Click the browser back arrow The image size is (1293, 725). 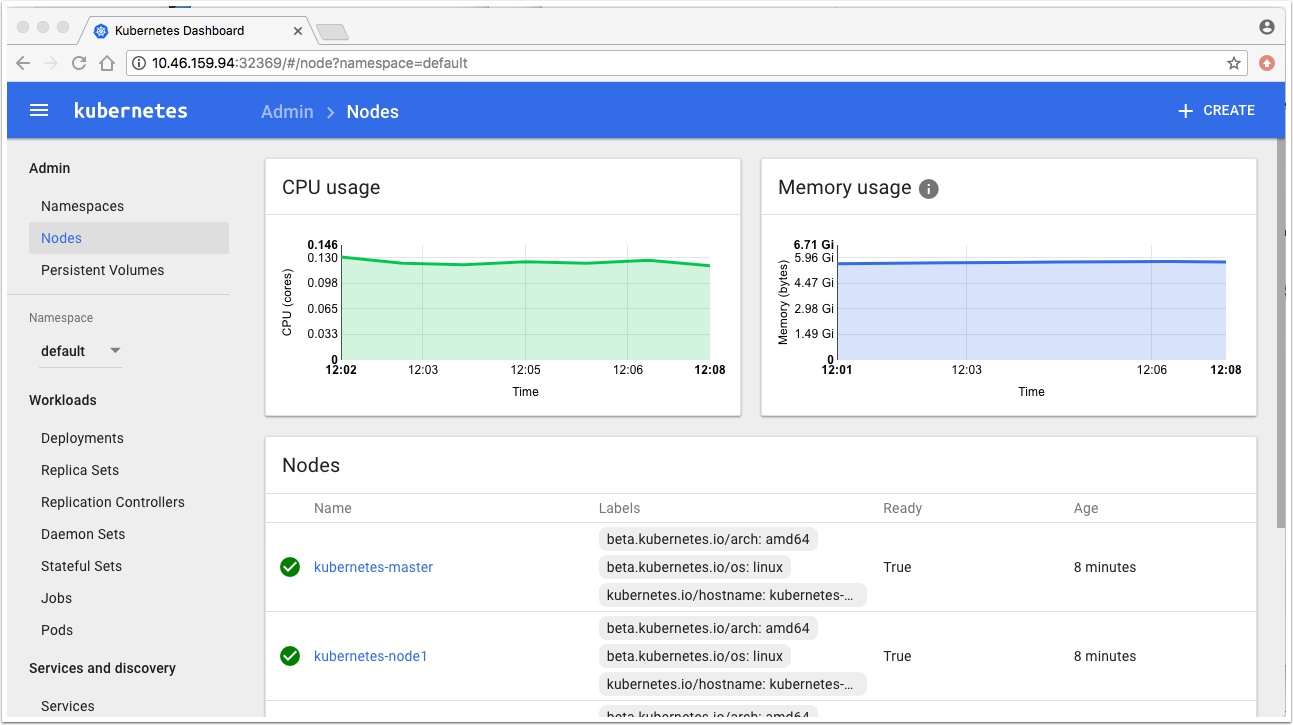(x=24, y=63)
